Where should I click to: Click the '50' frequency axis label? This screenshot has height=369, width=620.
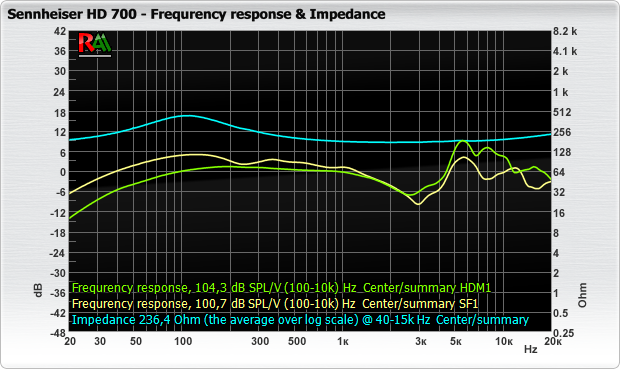[136, 341]
